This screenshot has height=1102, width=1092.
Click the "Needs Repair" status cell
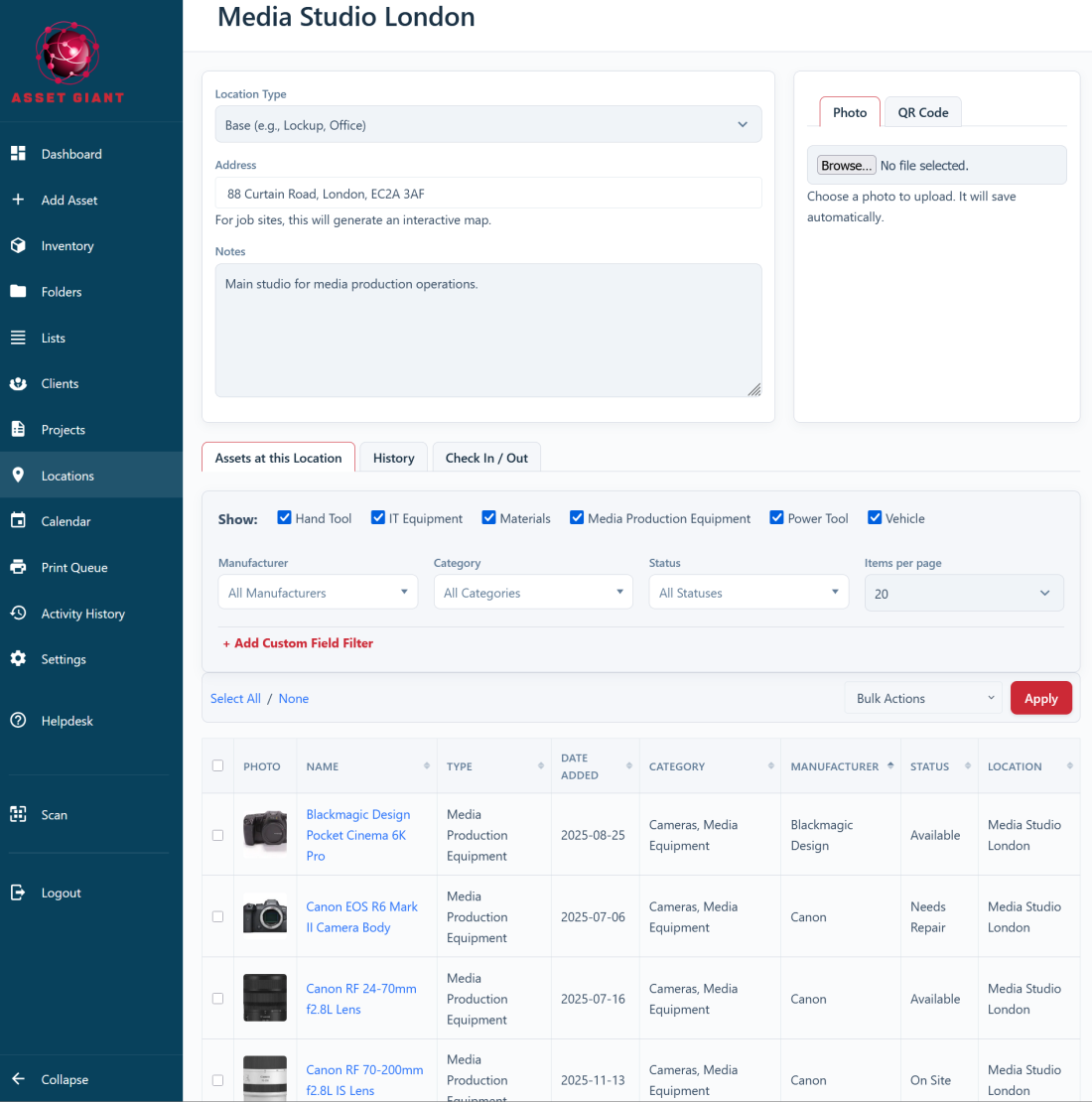[939, 916]
